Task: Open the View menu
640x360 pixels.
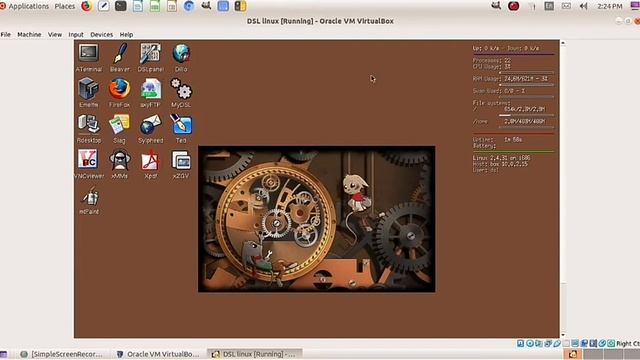Action: tap(55, 34)
